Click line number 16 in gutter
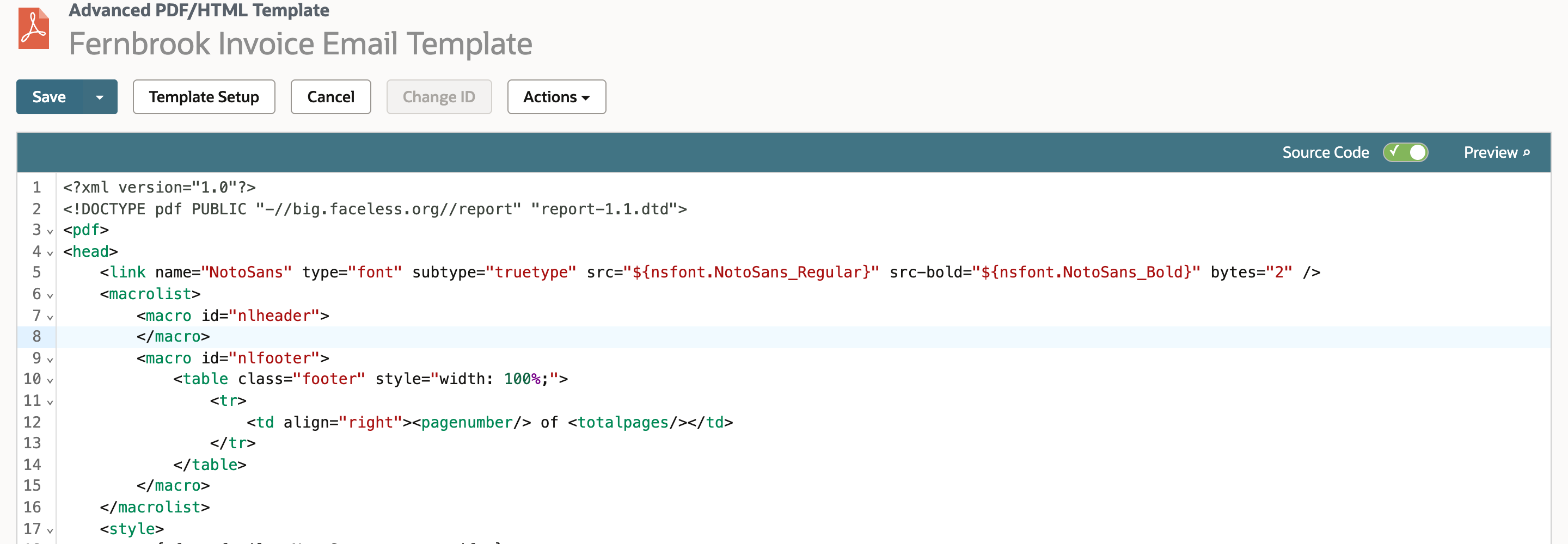Screen dimensions: 1568x544 [32, 507]
